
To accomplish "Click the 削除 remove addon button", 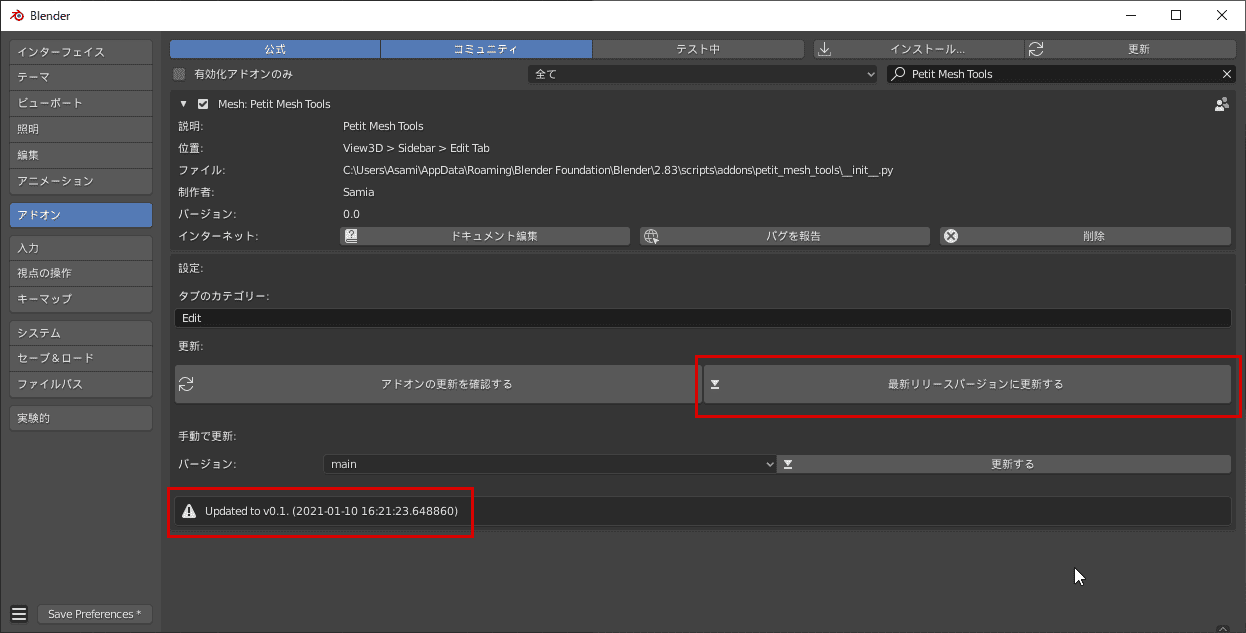I will [x=1085, y=236].
